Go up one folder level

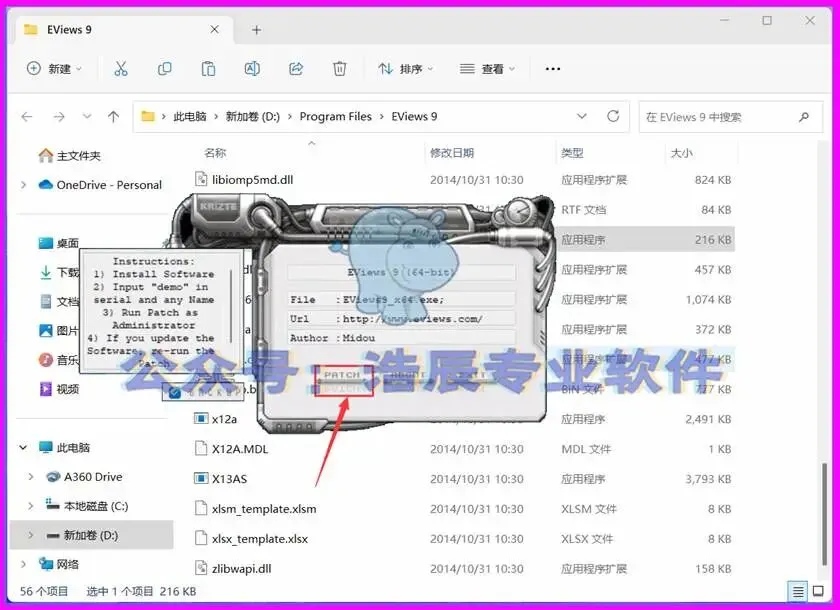[x=113, y=117]
